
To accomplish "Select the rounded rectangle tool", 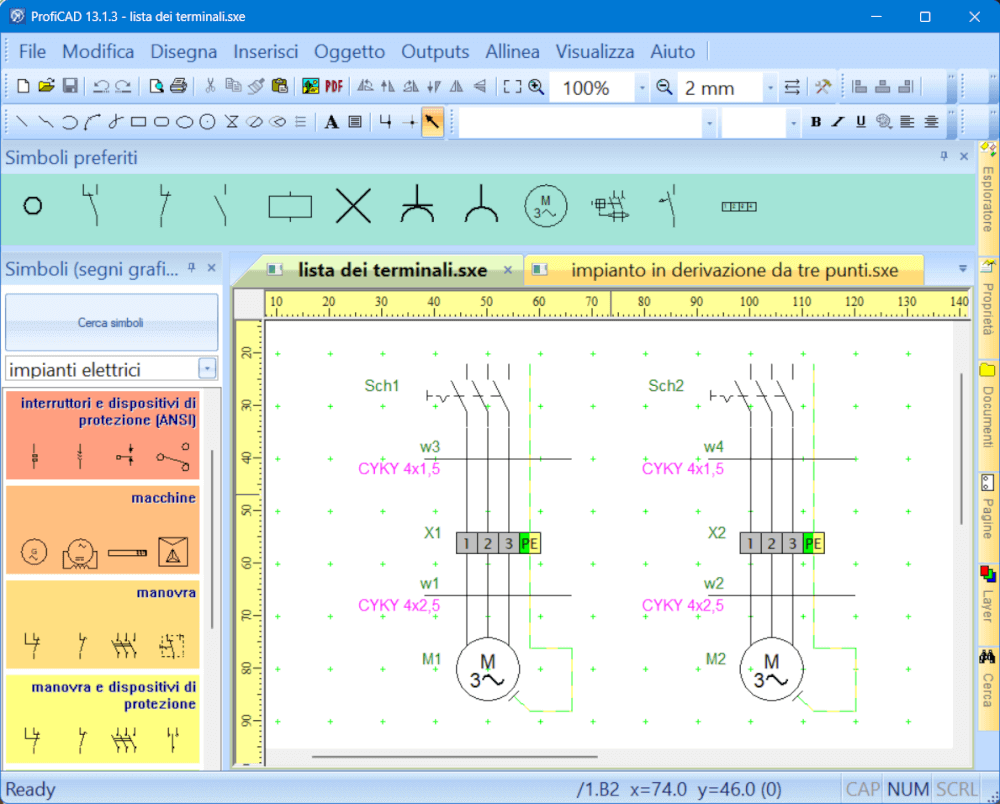I will 161,122.
